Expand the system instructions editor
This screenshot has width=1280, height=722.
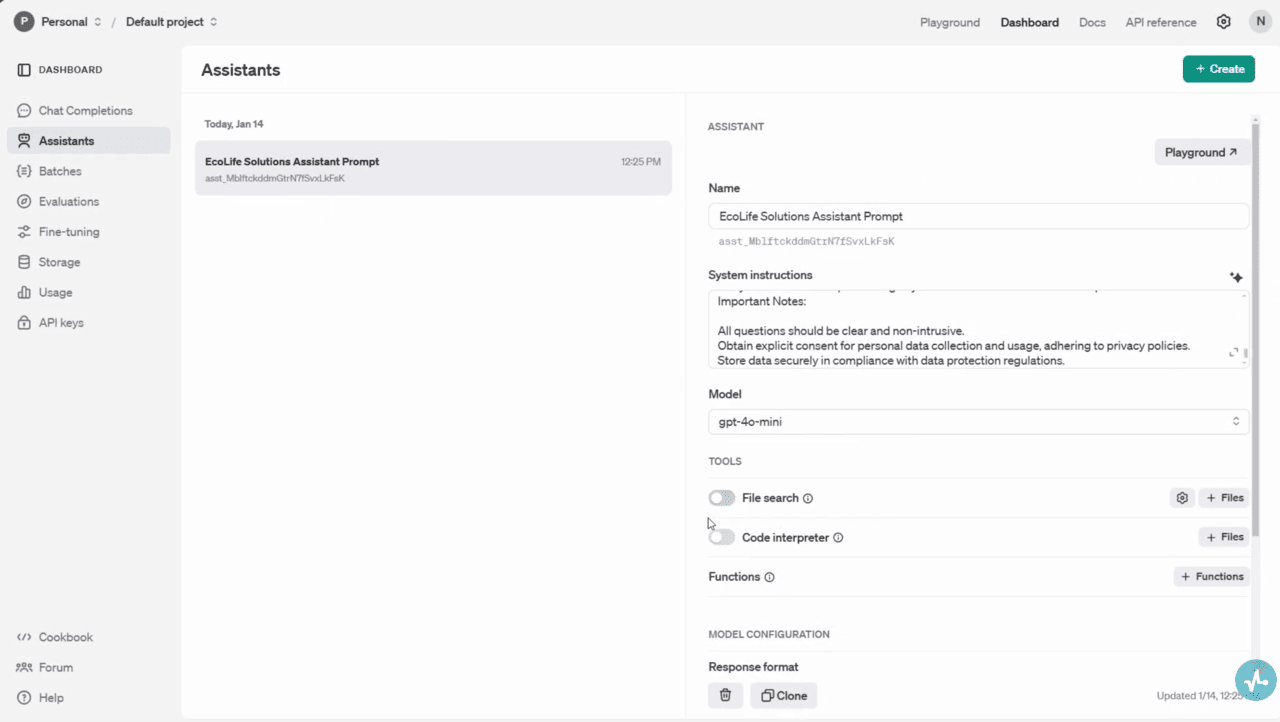pos(1234,353)
